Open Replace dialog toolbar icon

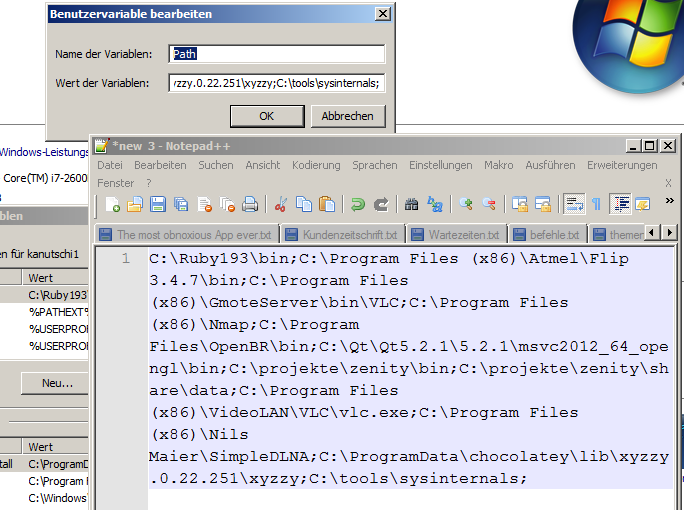(x=435, y=204)
